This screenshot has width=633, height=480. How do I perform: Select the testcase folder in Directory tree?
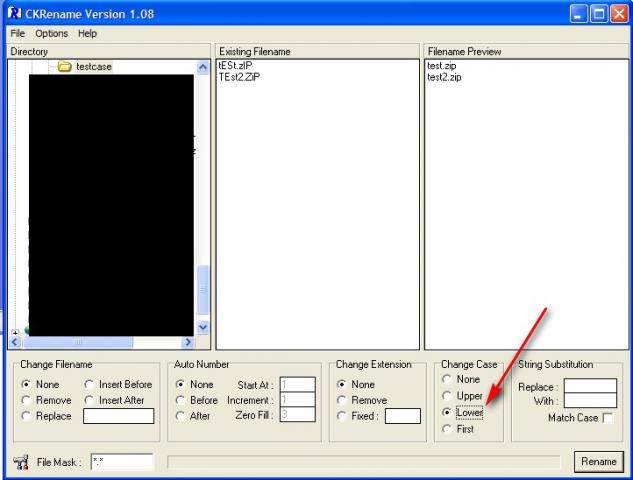point(94,67)
